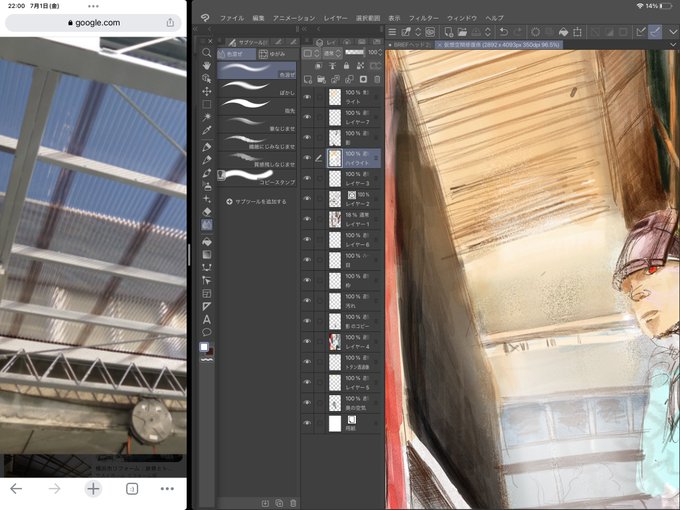Select the rectangular Selection tool

pyautogui.click(x=206, y=105)
